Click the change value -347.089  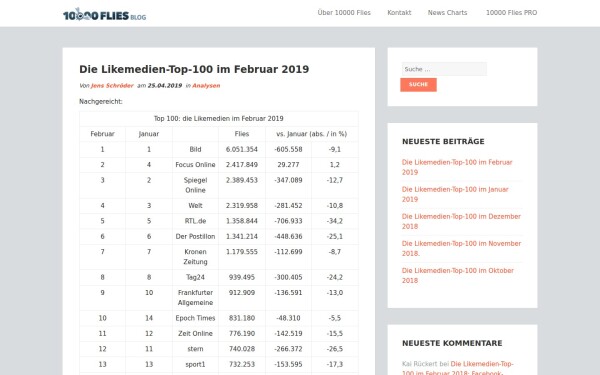tap(288, 180)
